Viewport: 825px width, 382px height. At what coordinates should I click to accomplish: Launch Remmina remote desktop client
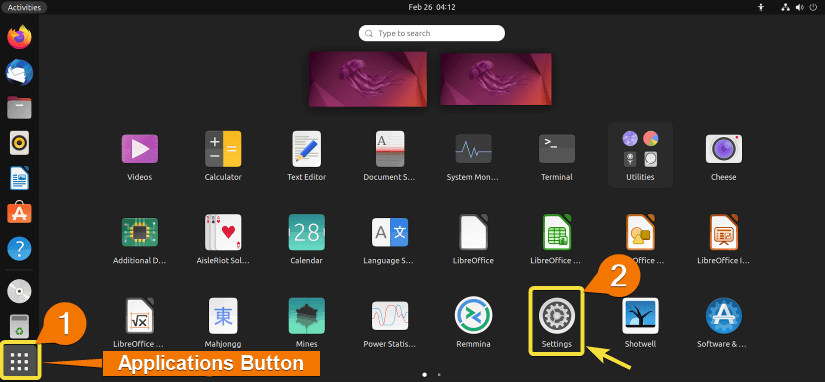pyautogui.click(x=473, y=316)
